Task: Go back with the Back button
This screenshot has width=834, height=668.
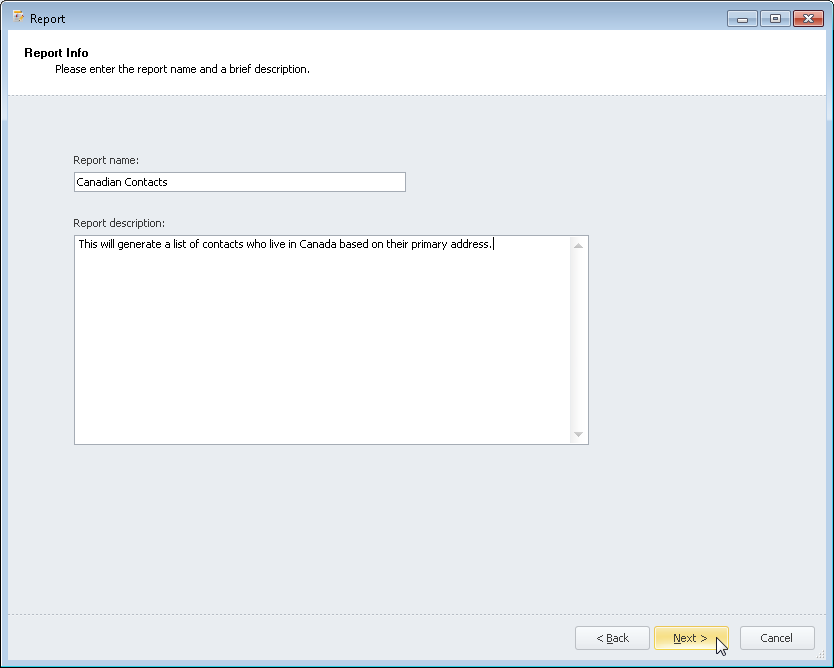Action: pyautogui.click(x=612, y=638)
